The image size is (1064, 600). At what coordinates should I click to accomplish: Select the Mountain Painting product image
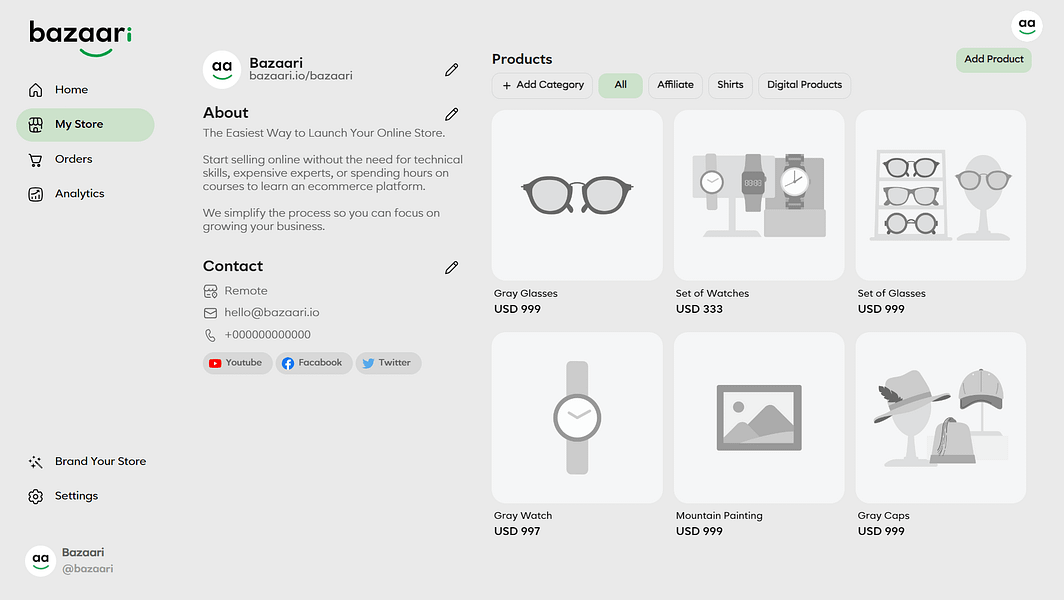(x=759, y=417)
